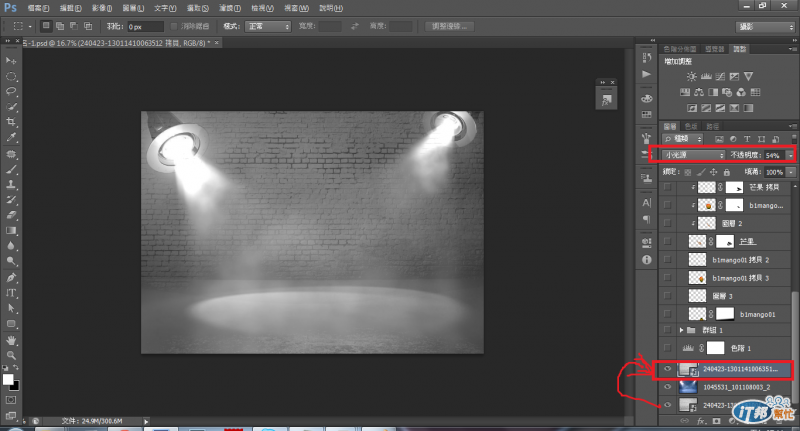This screenshot has height=431, width=800.
Task: Select the Quick Selection tool
Action: pos(11,107)
